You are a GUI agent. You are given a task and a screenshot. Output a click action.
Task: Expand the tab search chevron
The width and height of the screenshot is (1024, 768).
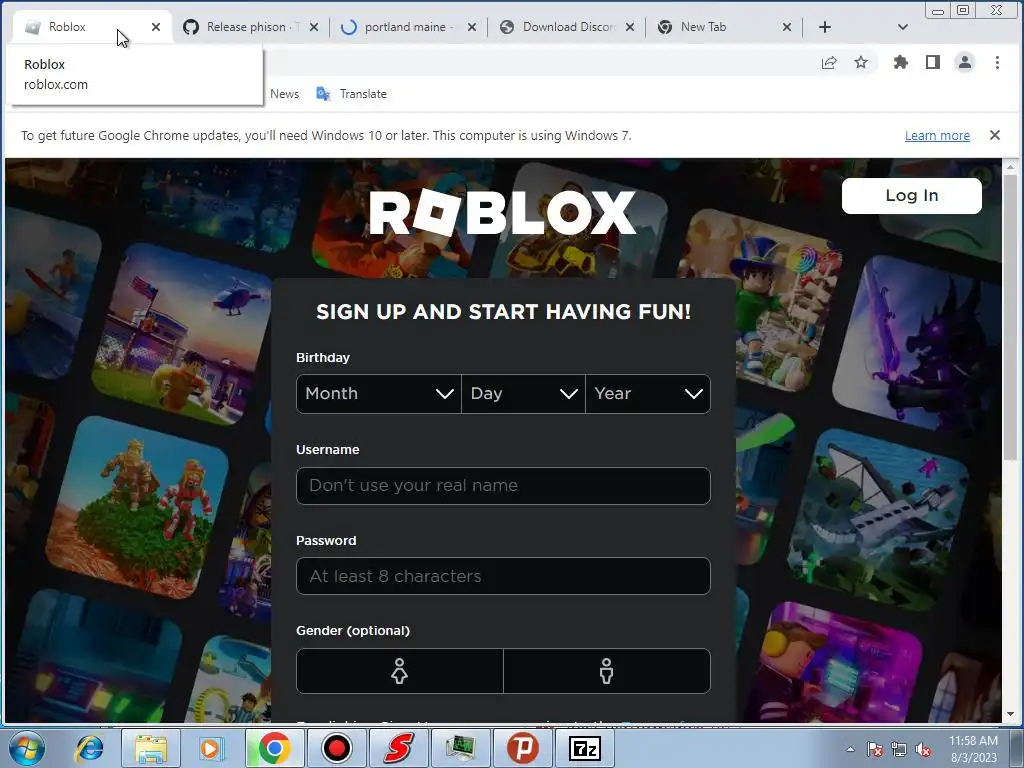coord(903,27)
